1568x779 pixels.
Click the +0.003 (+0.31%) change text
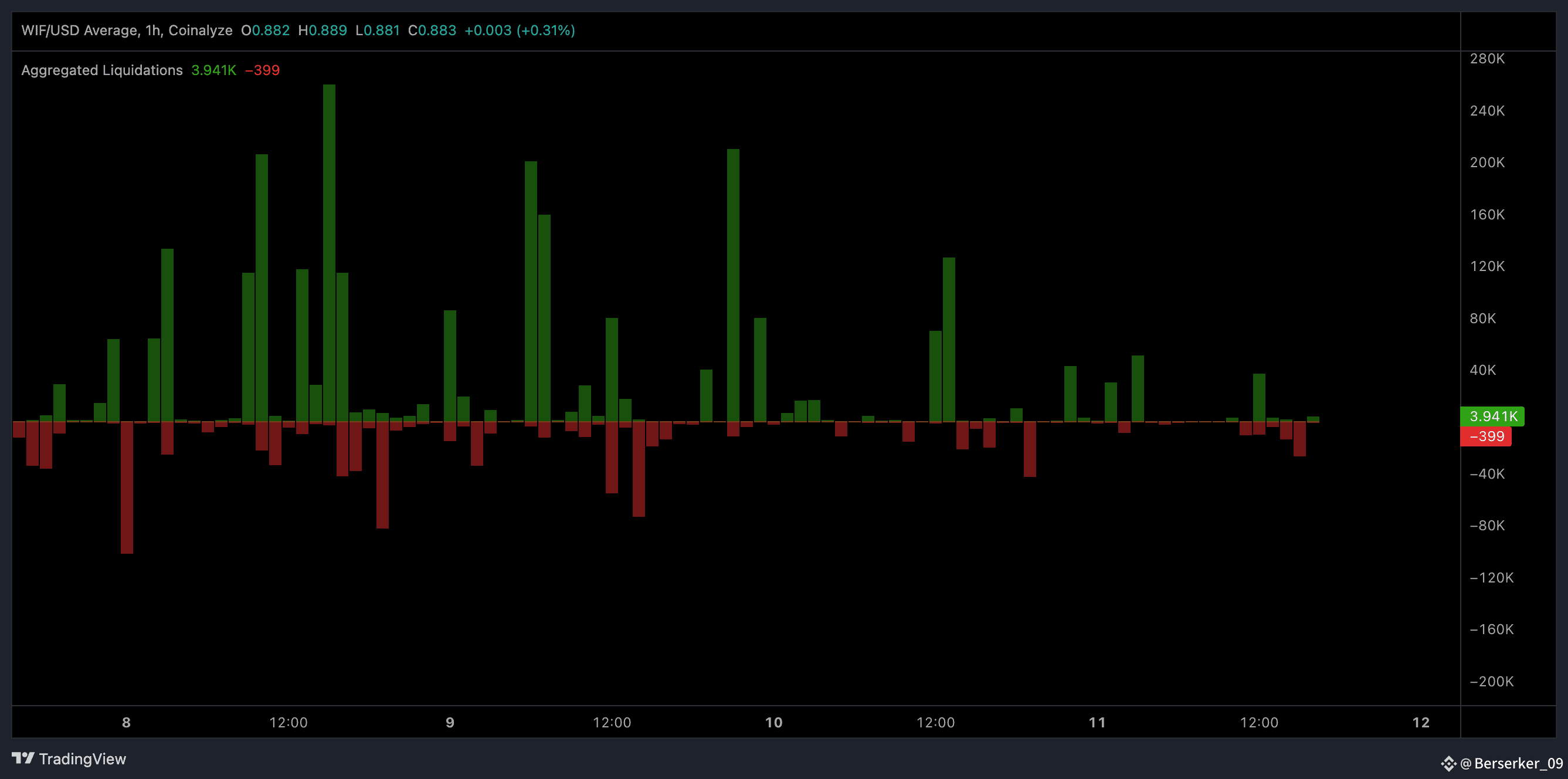tap(520, 31)
